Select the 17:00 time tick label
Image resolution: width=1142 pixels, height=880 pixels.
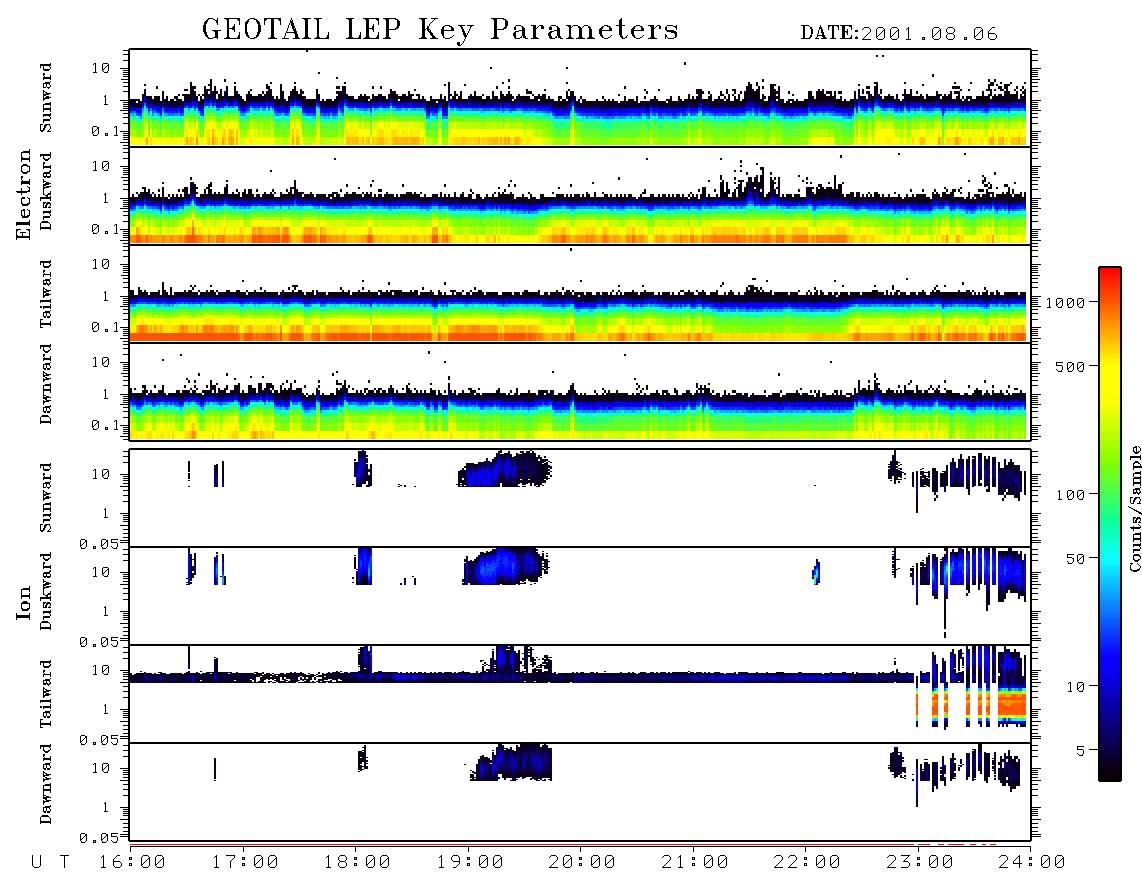[x=244, y=863]
